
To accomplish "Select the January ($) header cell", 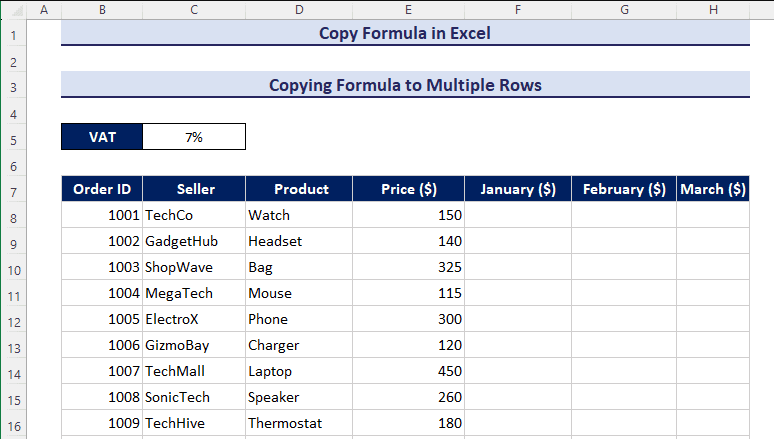I will click(518, 189).
